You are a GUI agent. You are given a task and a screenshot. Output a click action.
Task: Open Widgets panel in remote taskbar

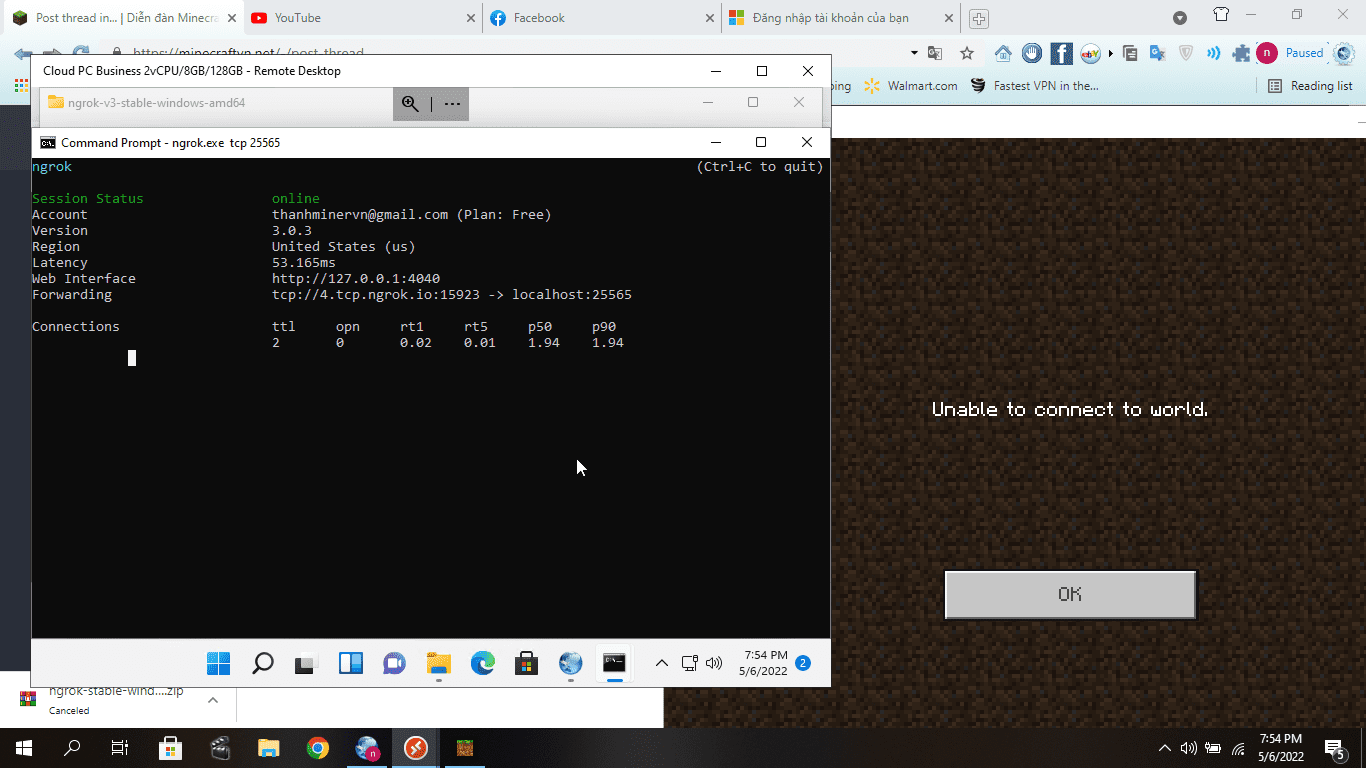point(351,663)
